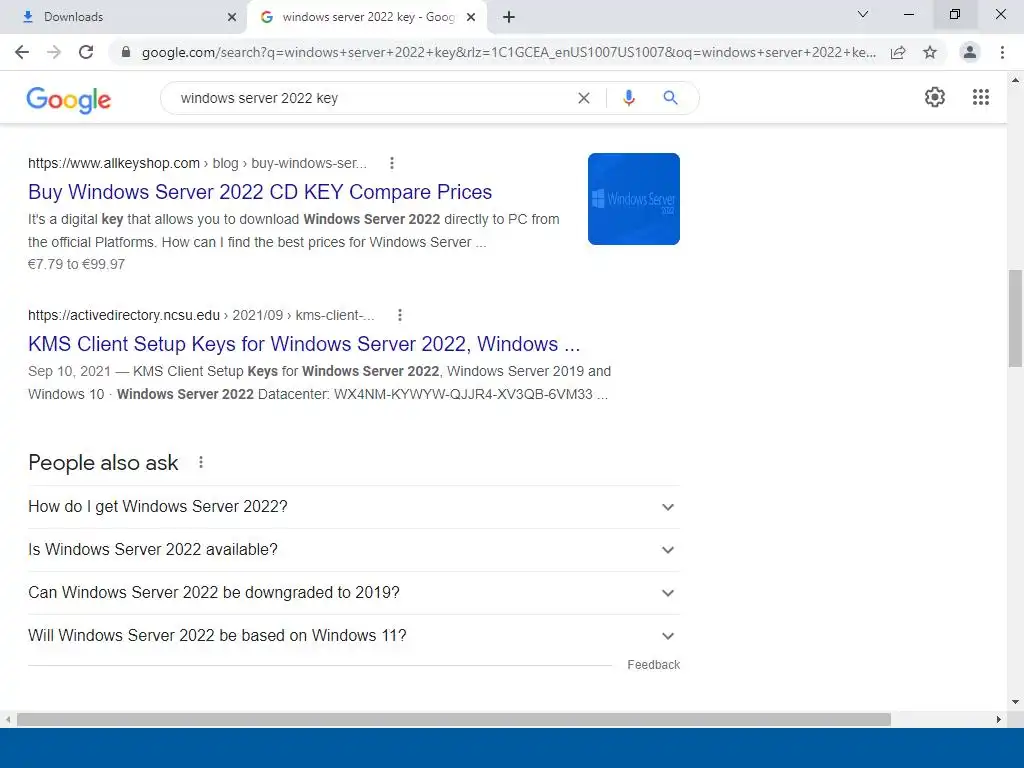Switch to the Downloads tab

tap(124, 17)
